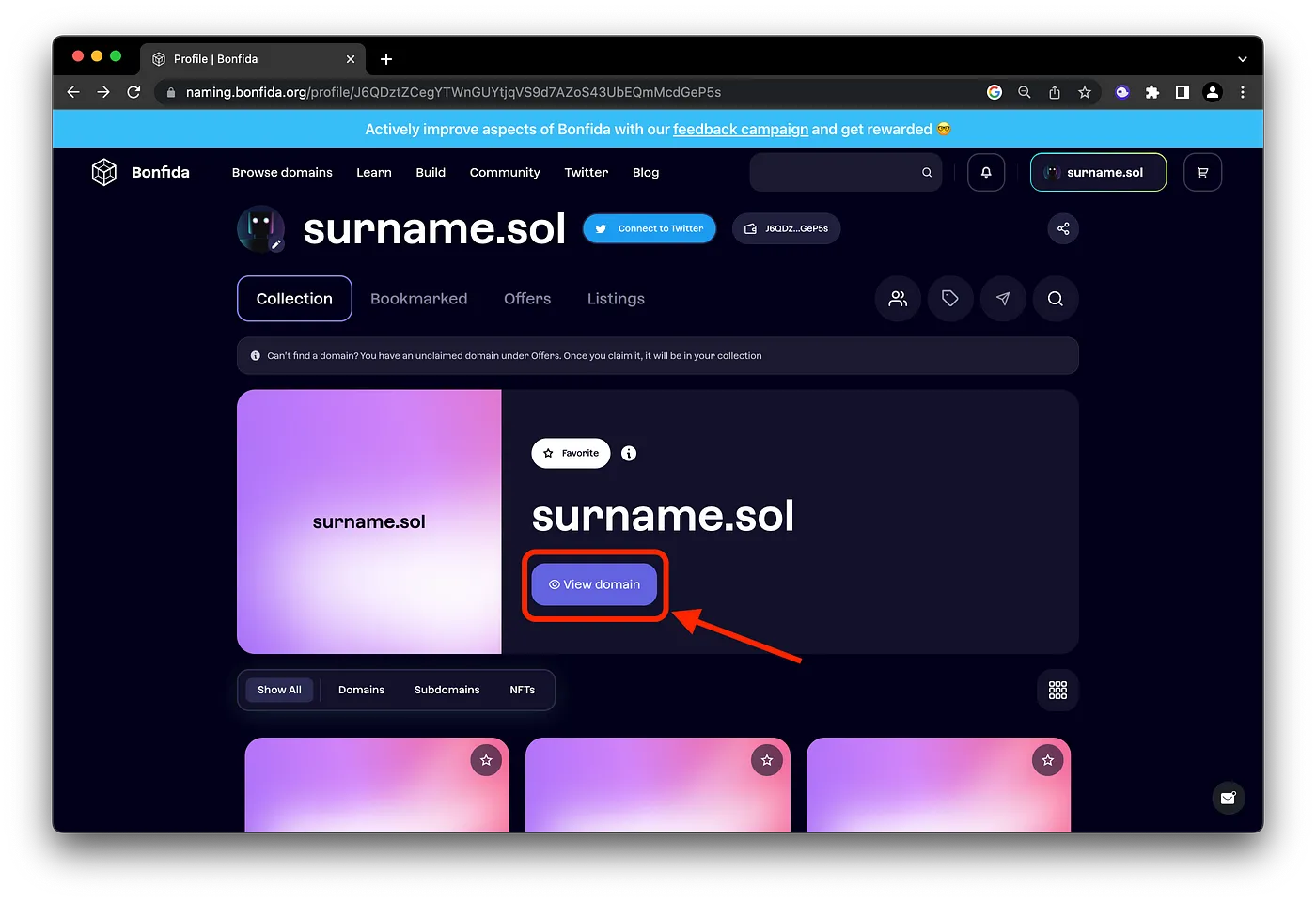Click the search icon in the search field

927,173
